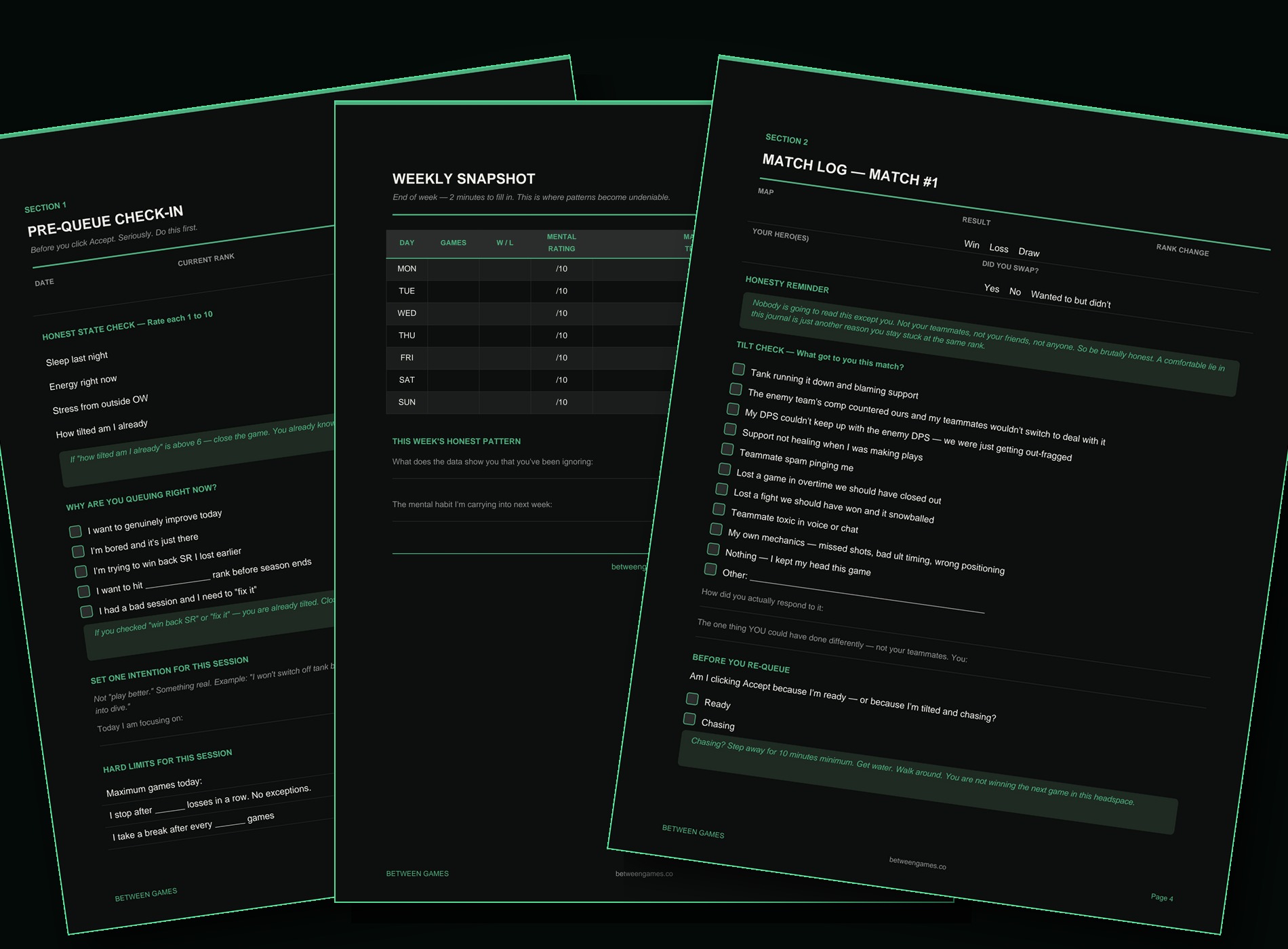The image size is (1288, 949).
Task: Tick 'Nothing — I kept my head' box
Action: tap(713, 548)
